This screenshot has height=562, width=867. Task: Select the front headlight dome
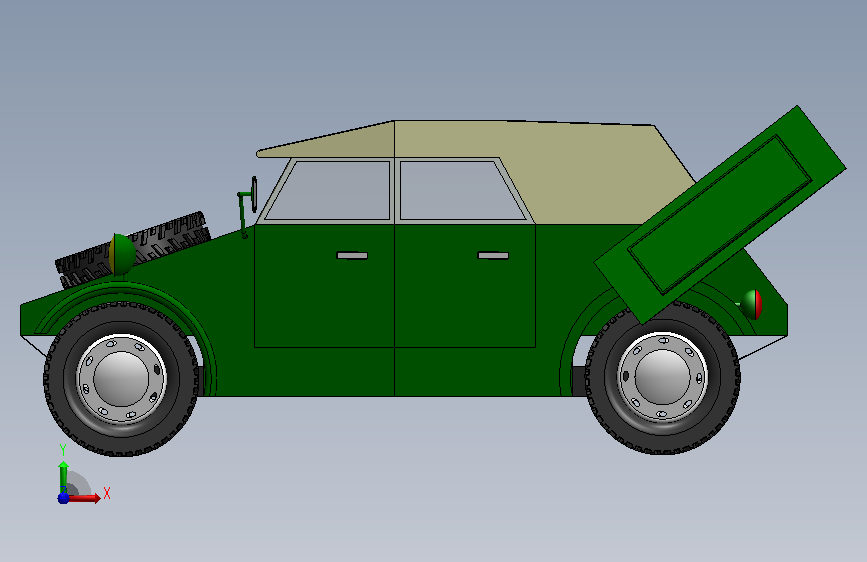[122, 254]
